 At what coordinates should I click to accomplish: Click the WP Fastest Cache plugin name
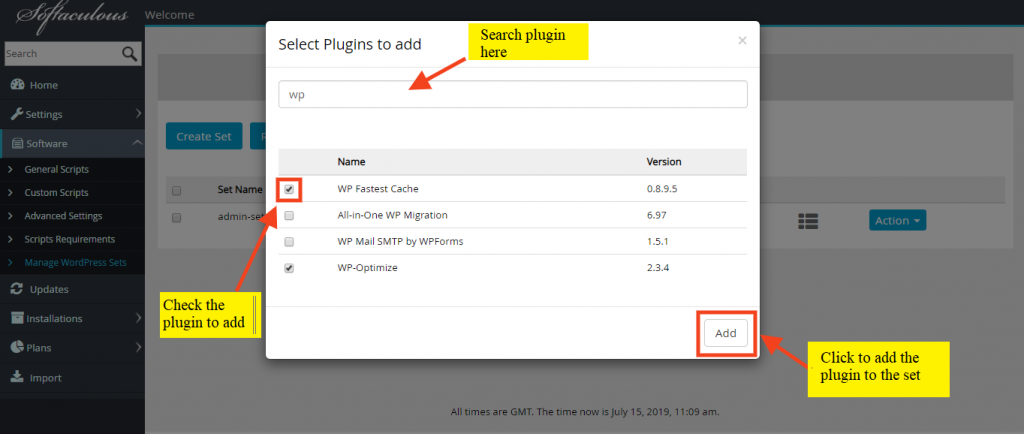coord(378,189)
